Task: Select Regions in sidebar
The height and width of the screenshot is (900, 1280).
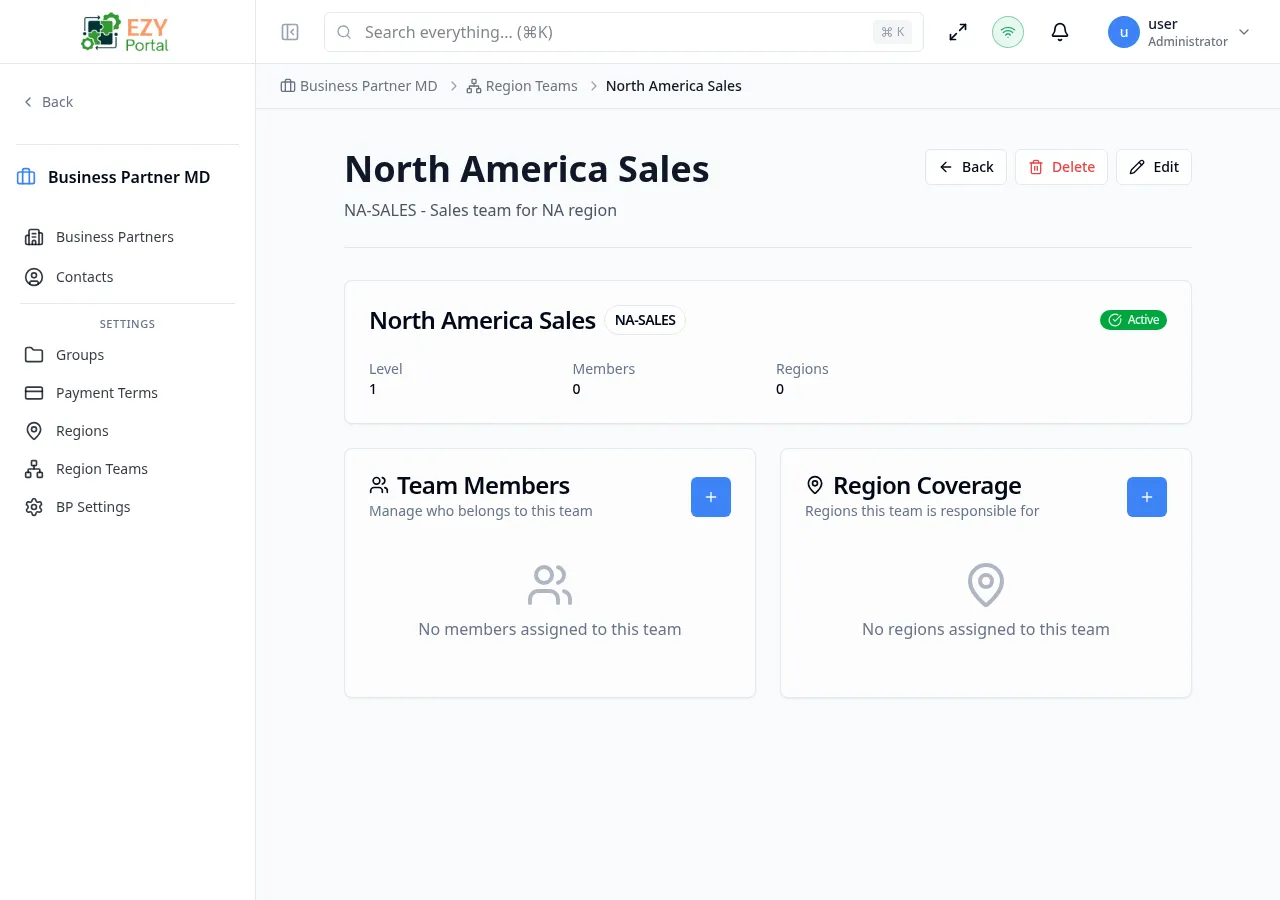Action: click(82, 431)
